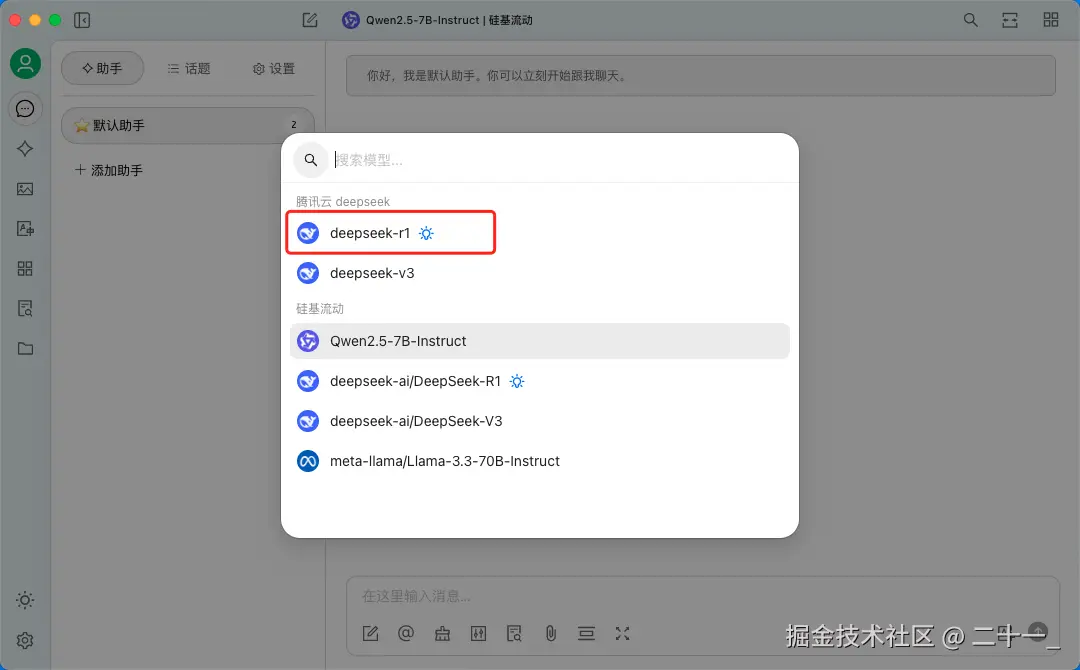Viewport: 1080px width, 670px height.
Task: Click the 硅基流动 group label
Action: 320,308
